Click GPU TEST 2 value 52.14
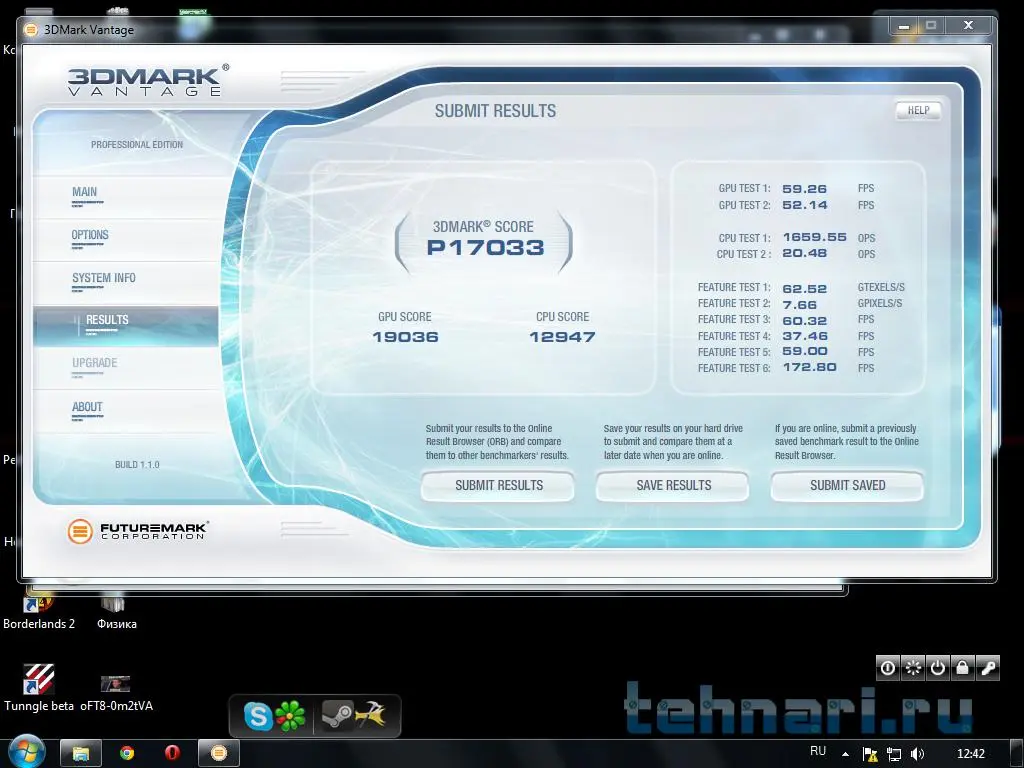1024x768 pixels. click(x=805, y=205)
